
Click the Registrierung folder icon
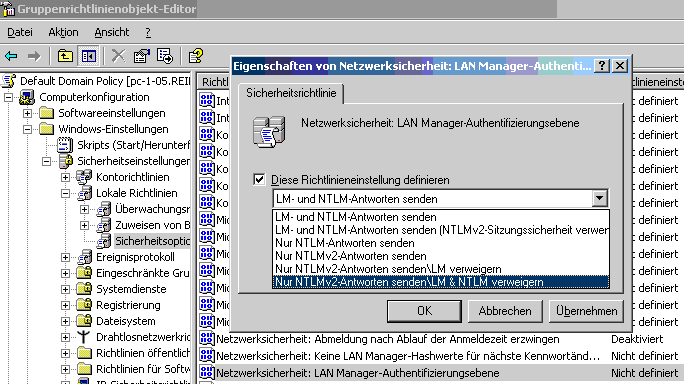point(84,305)
